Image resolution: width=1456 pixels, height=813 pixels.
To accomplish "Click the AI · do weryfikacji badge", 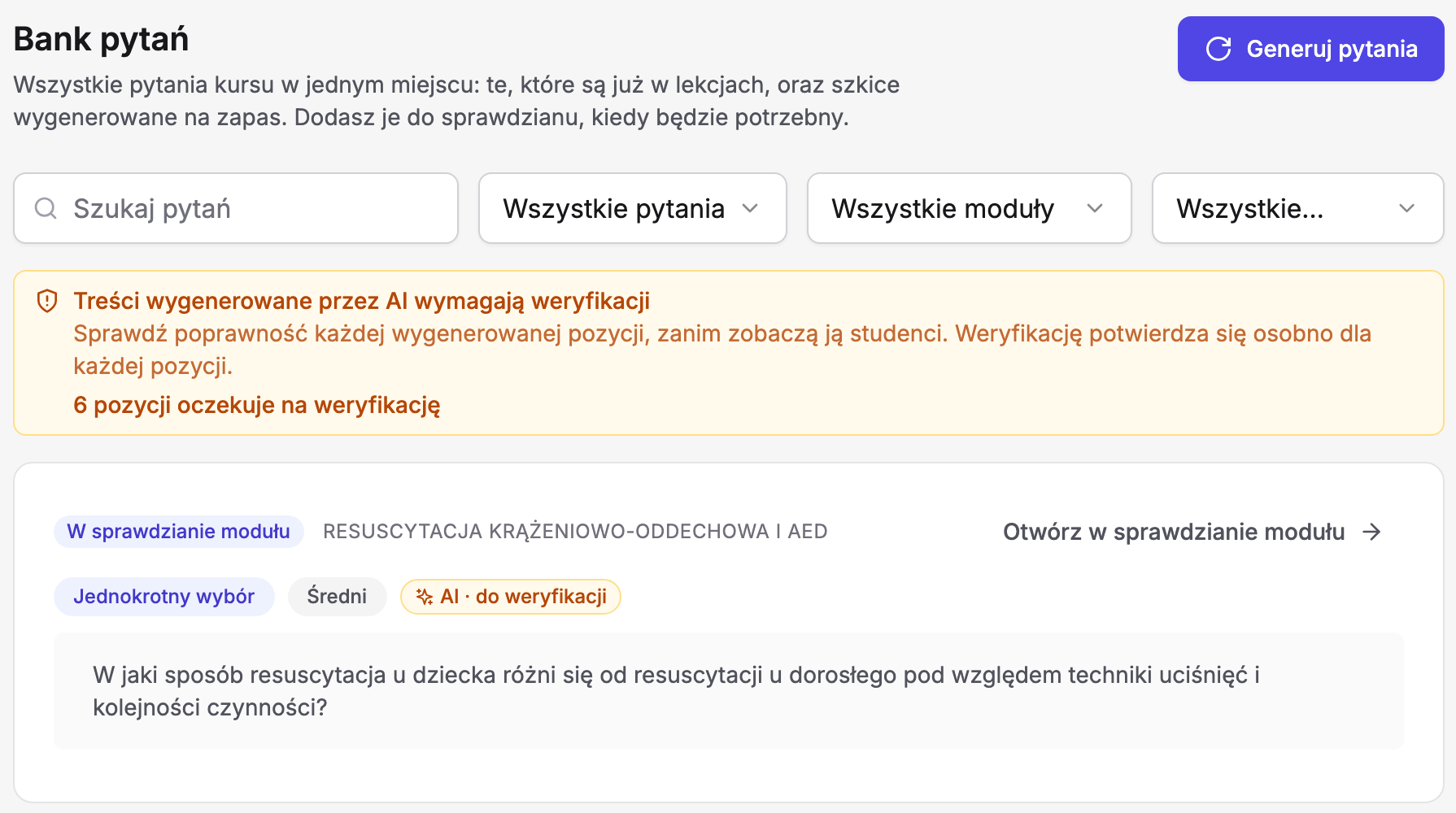I will pos(511,597).
